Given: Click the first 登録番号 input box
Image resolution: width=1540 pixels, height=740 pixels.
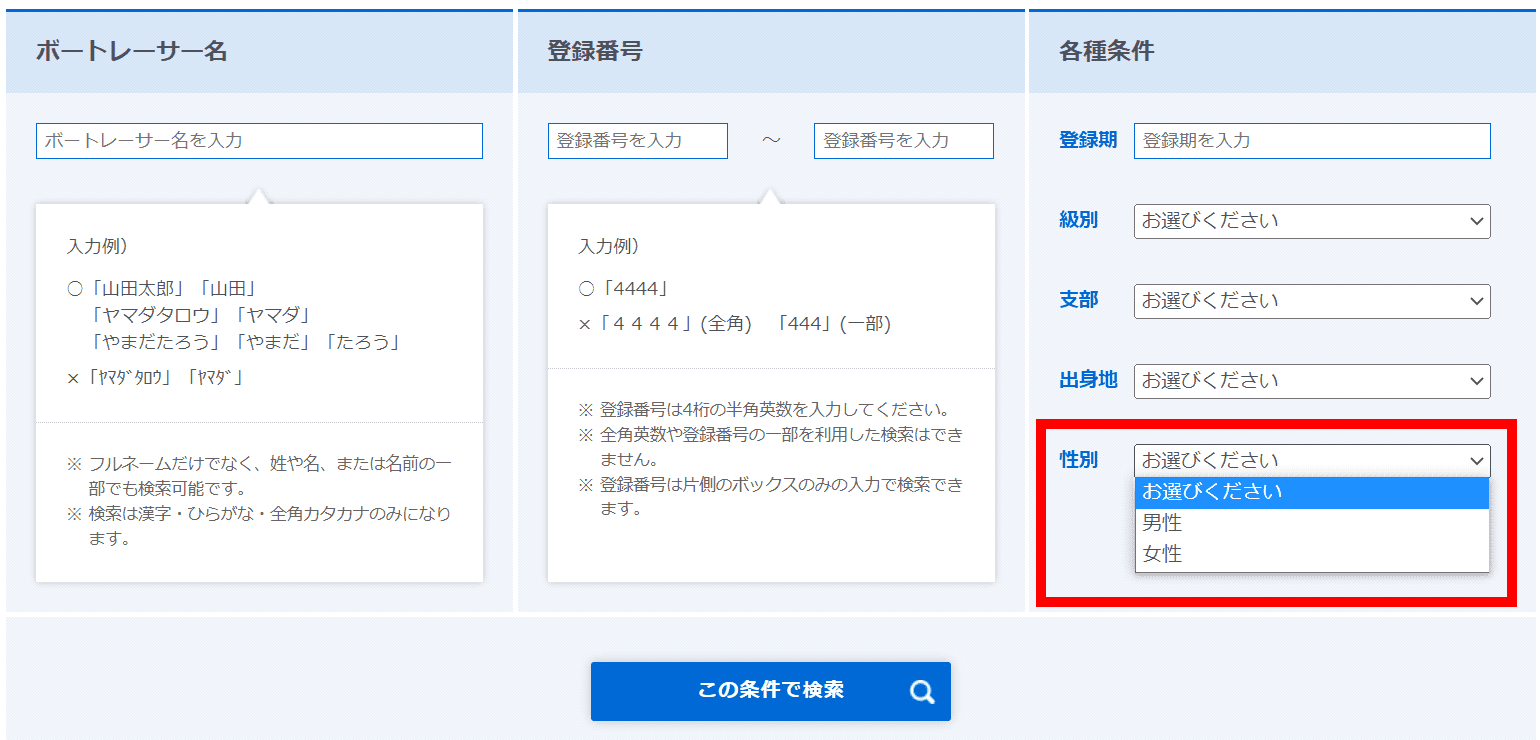Looking at the screenshot, I should (x=637, y=141).
